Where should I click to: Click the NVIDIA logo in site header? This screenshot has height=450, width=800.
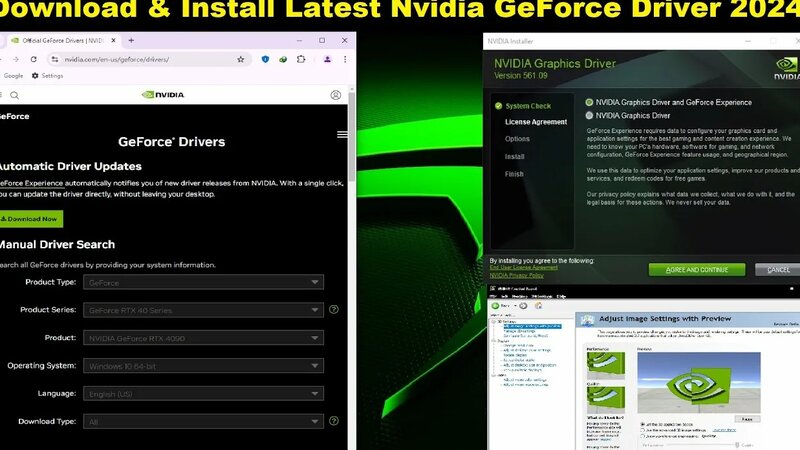click(163, 94)
